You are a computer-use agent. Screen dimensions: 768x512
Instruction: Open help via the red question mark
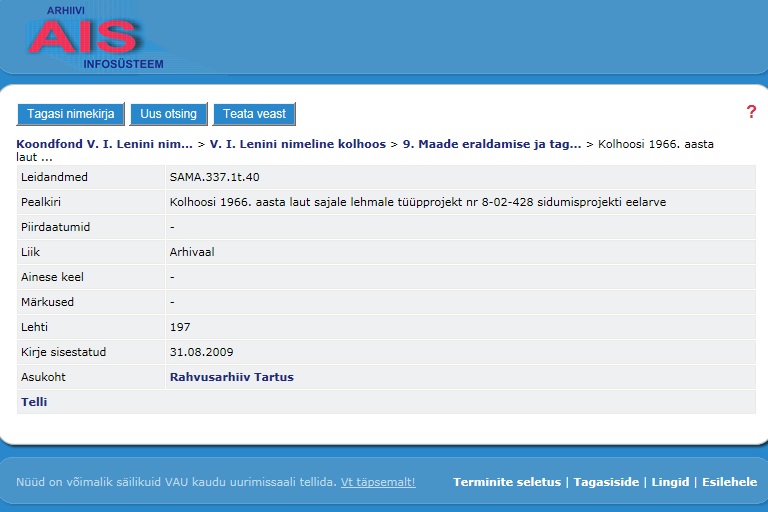click(x=751, y=112)
